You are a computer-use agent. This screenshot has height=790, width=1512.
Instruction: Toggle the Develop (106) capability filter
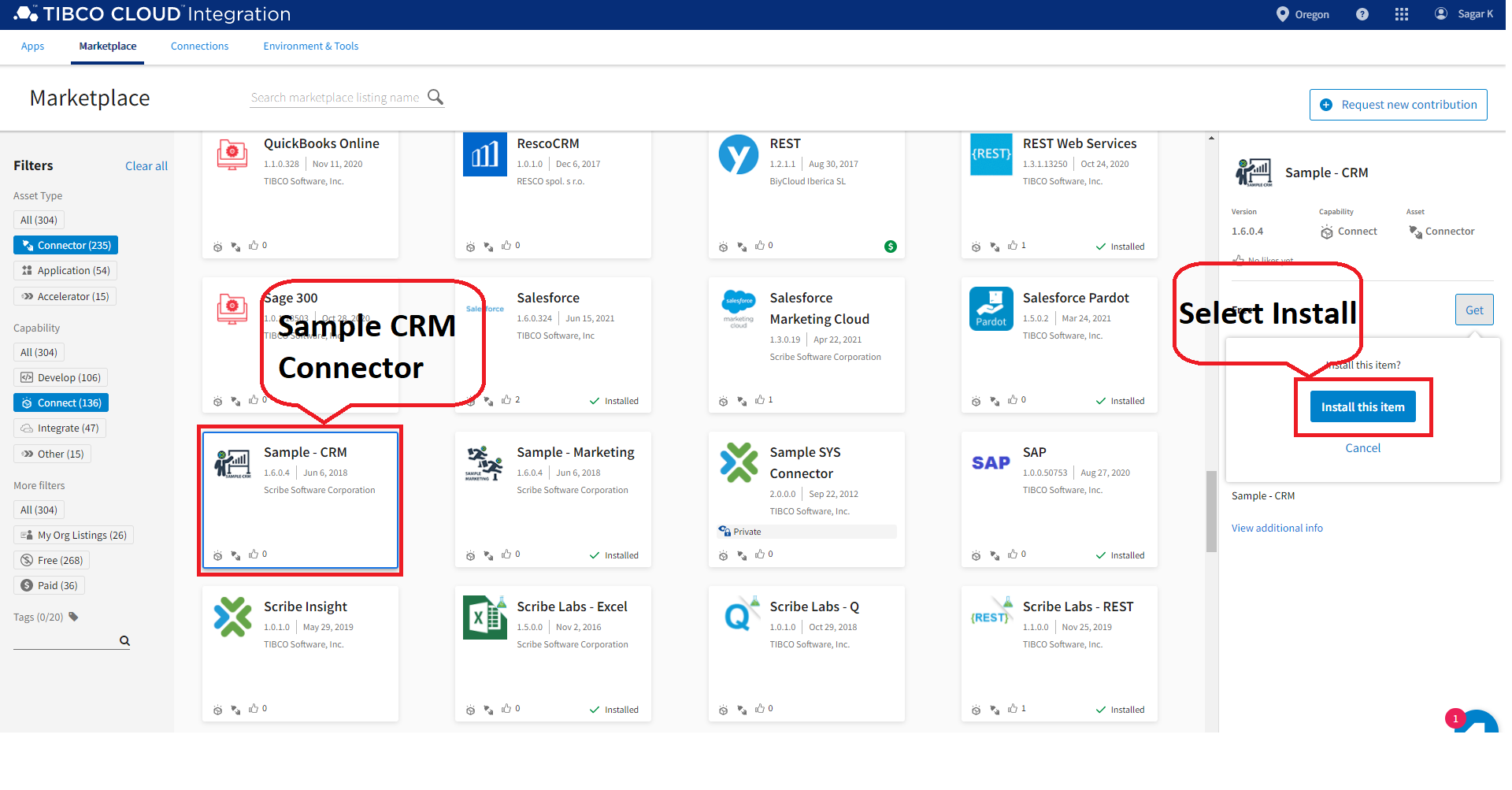click(x=61, y=377)
